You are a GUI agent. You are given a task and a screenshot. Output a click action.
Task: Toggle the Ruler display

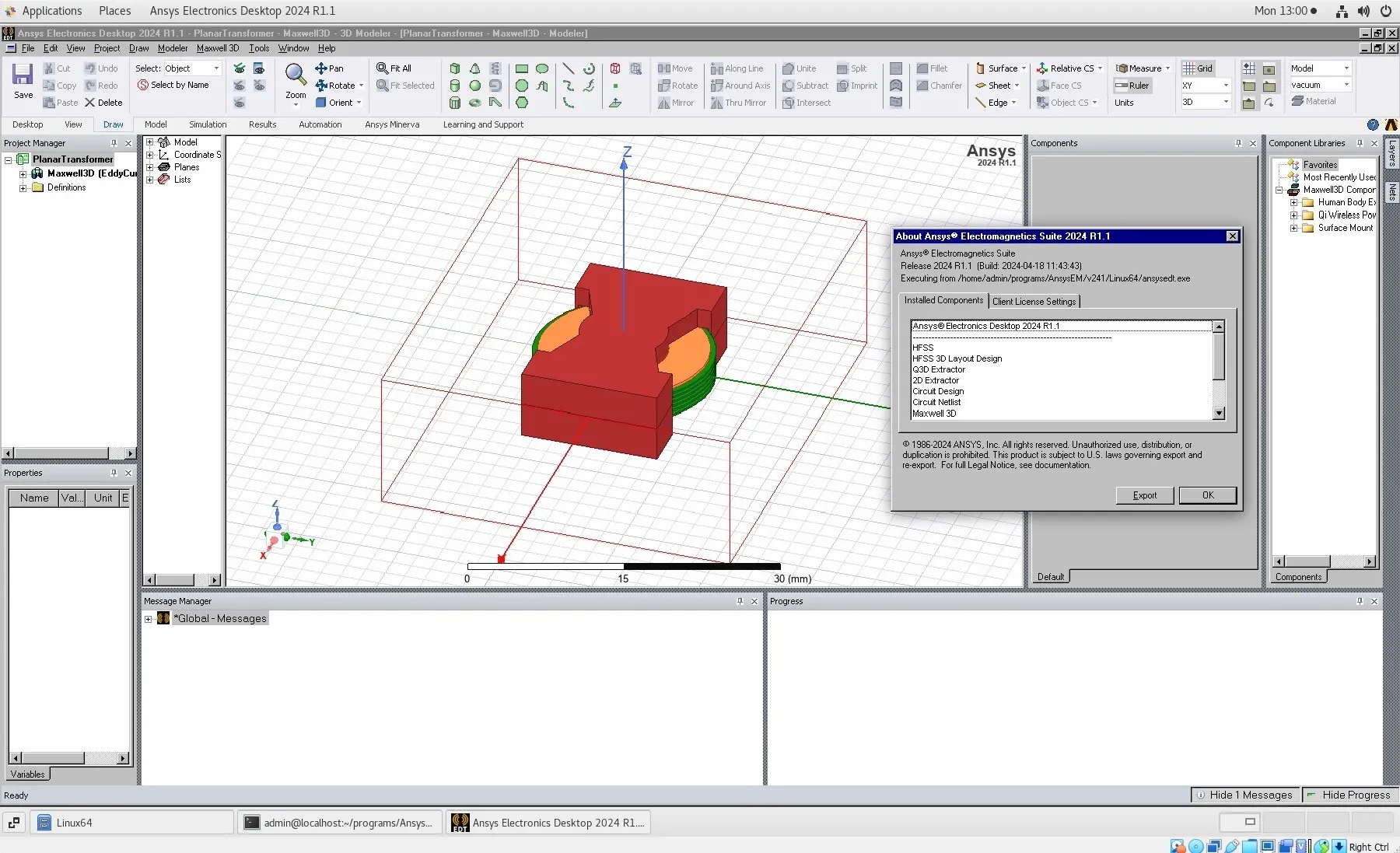pos(1132,86)
